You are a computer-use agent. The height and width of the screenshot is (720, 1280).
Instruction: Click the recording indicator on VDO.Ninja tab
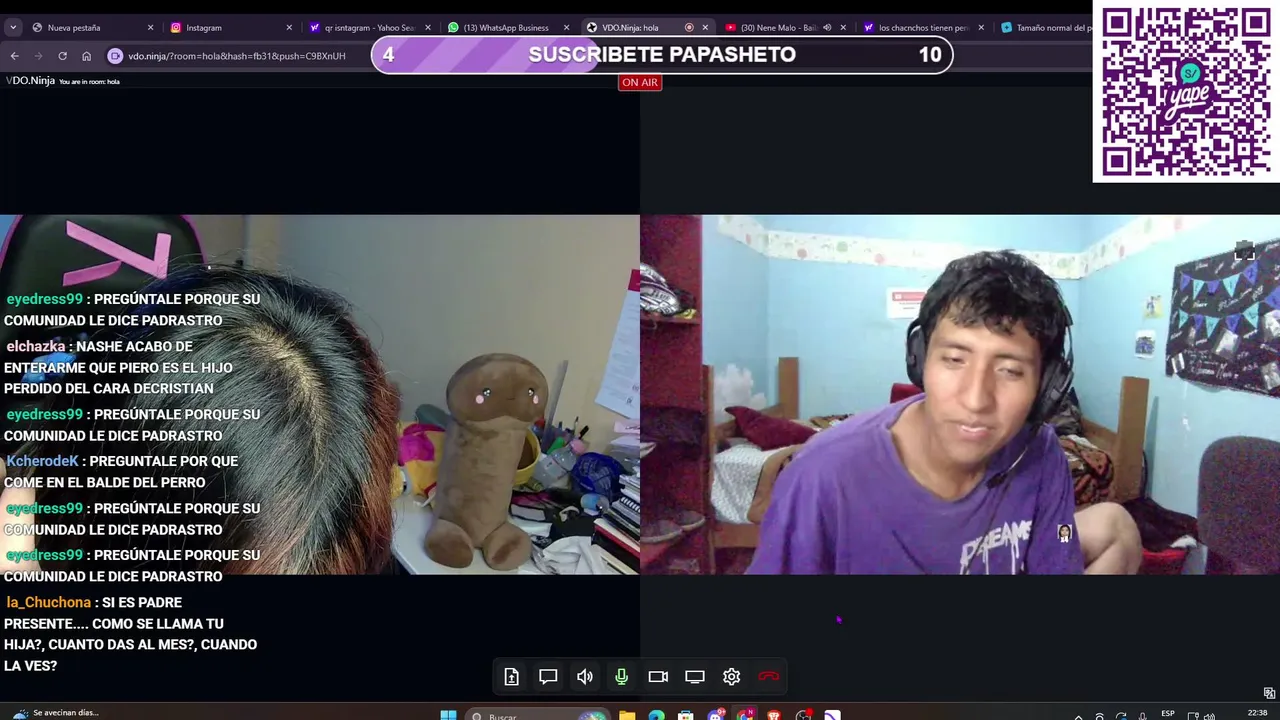click(689, 28)
